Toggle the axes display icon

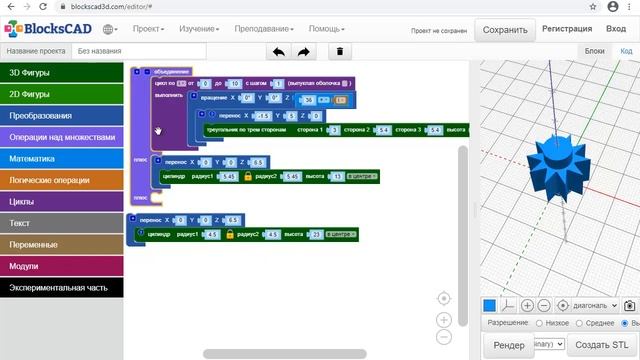coord(508,305)
